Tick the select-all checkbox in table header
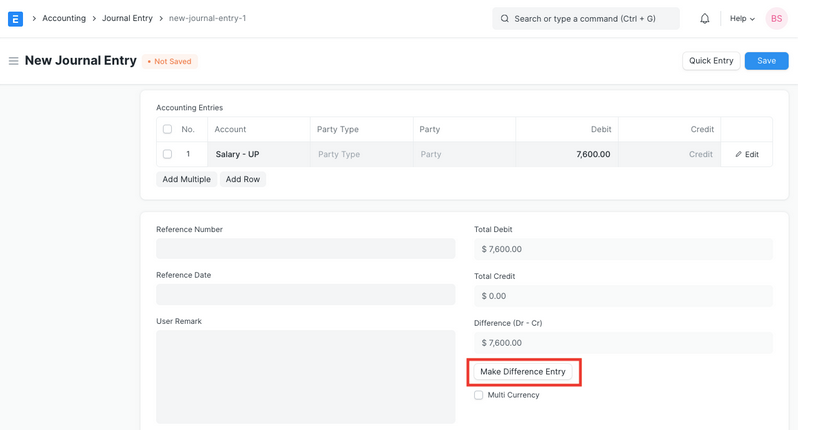The height and width of the screenshot is (438, 814). [x=167, y=129]
